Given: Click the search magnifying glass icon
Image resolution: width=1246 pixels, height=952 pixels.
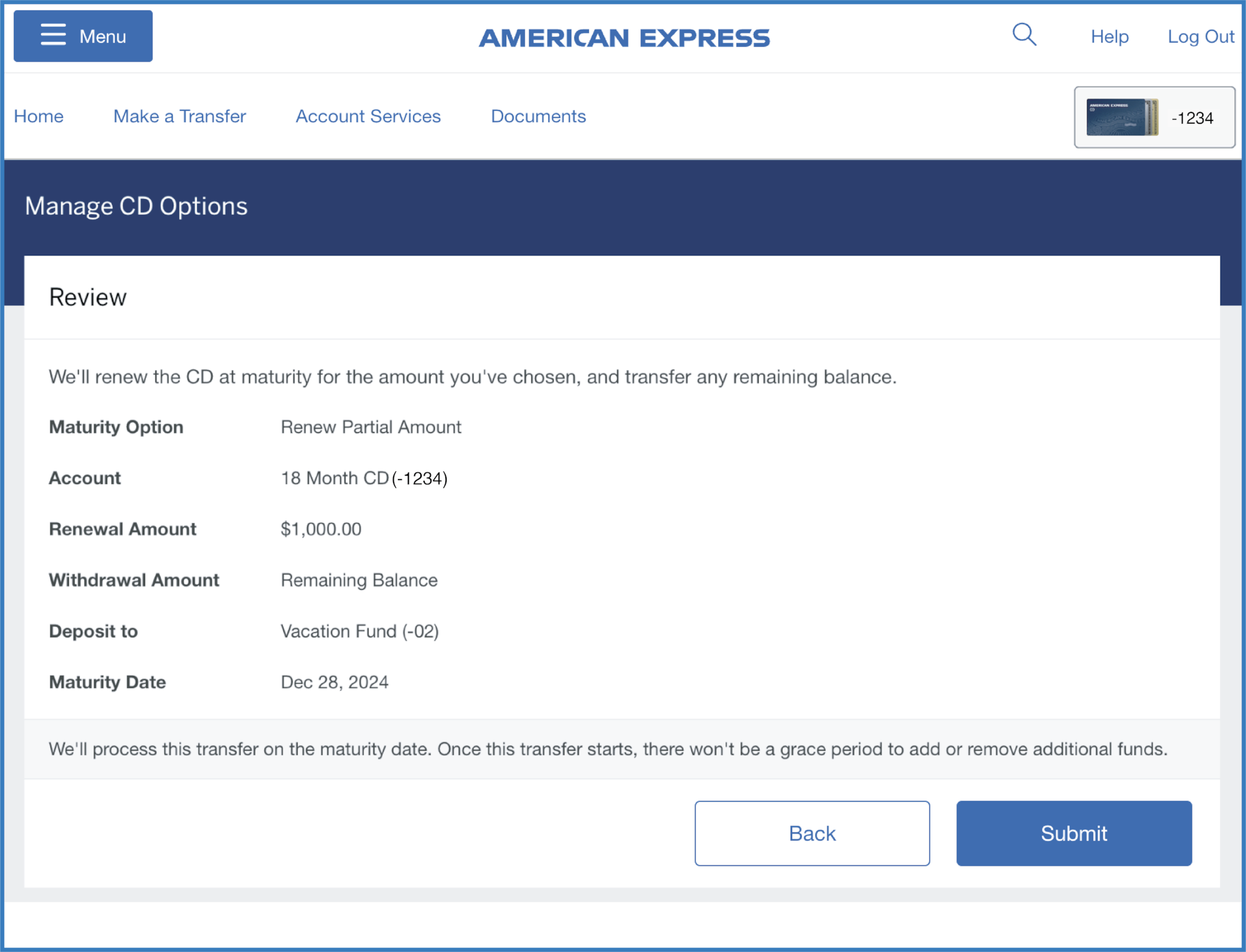Looking at the screenshot, I should (1024, 35).
